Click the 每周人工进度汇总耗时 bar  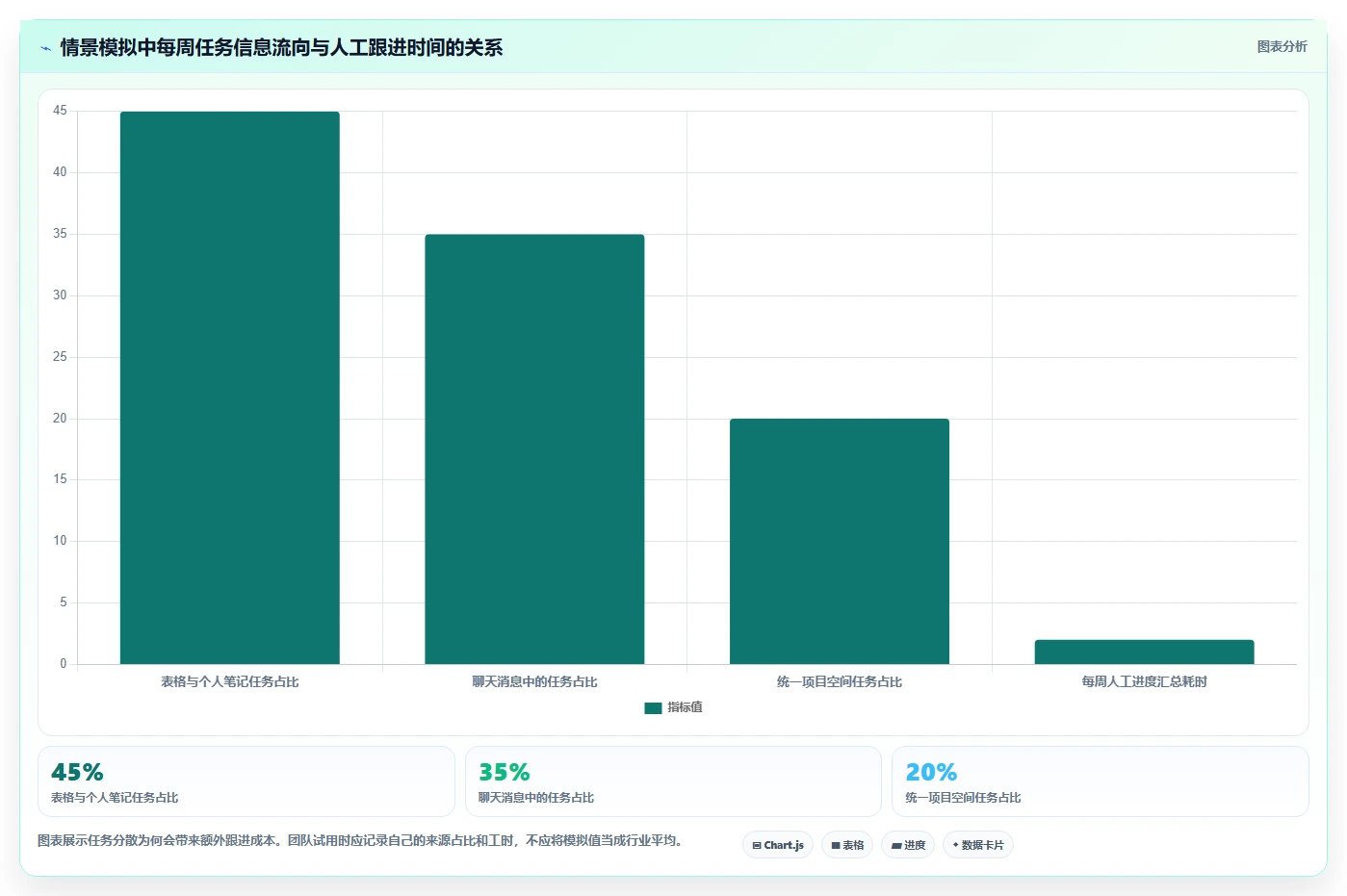pos(1144,652)
